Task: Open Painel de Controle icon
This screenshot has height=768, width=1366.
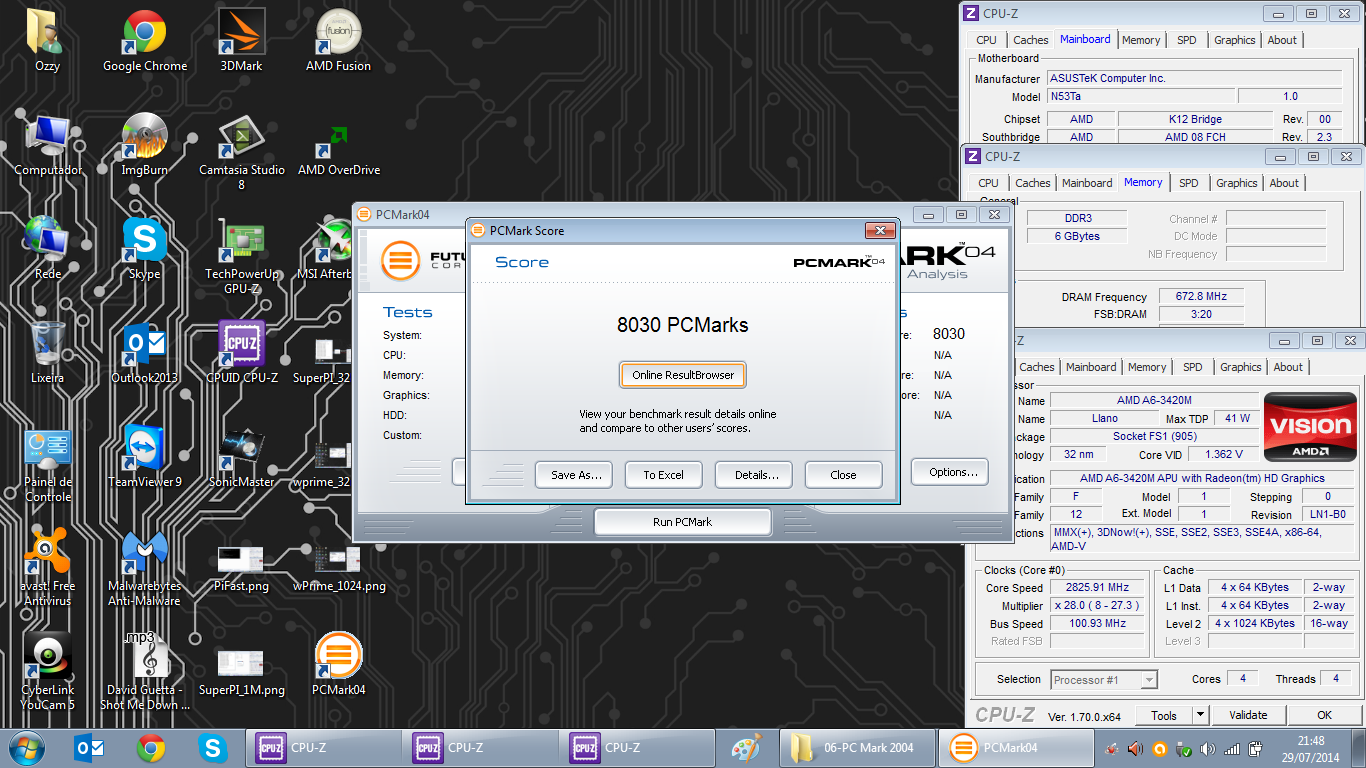Action: click(47, 463)
